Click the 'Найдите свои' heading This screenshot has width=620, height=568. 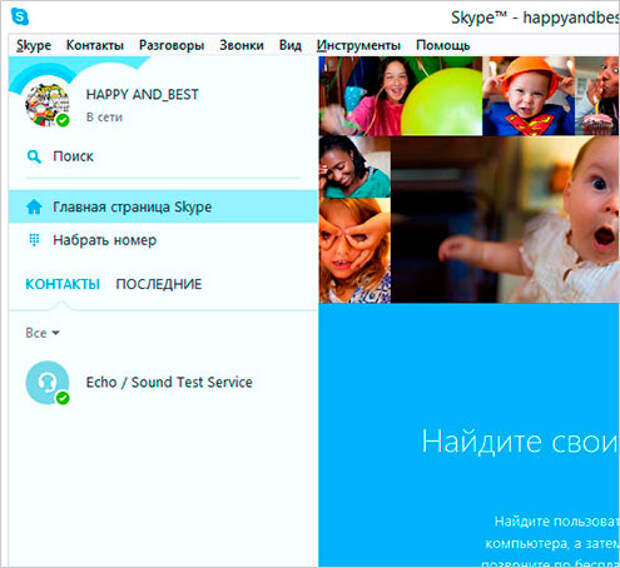(520, 442)
